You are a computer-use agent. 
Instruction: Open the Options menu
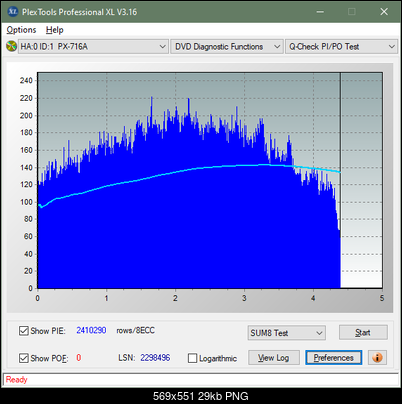point(21,30)
